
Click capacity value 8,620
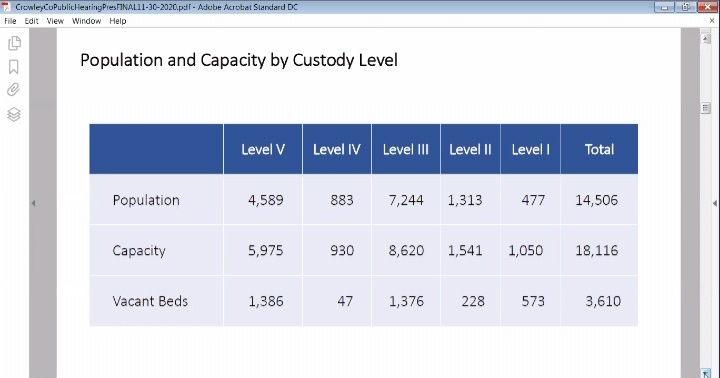(x=406, y=251)
